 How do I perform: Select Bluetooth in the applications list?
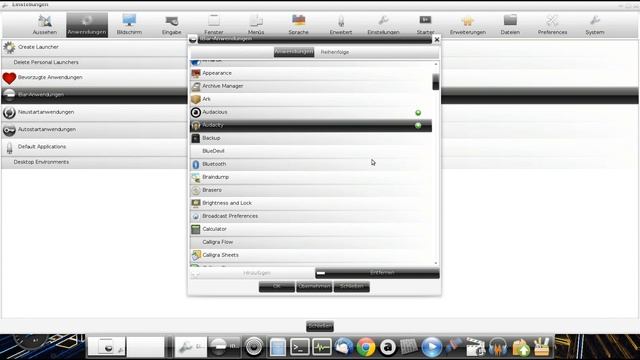(311, 164)
